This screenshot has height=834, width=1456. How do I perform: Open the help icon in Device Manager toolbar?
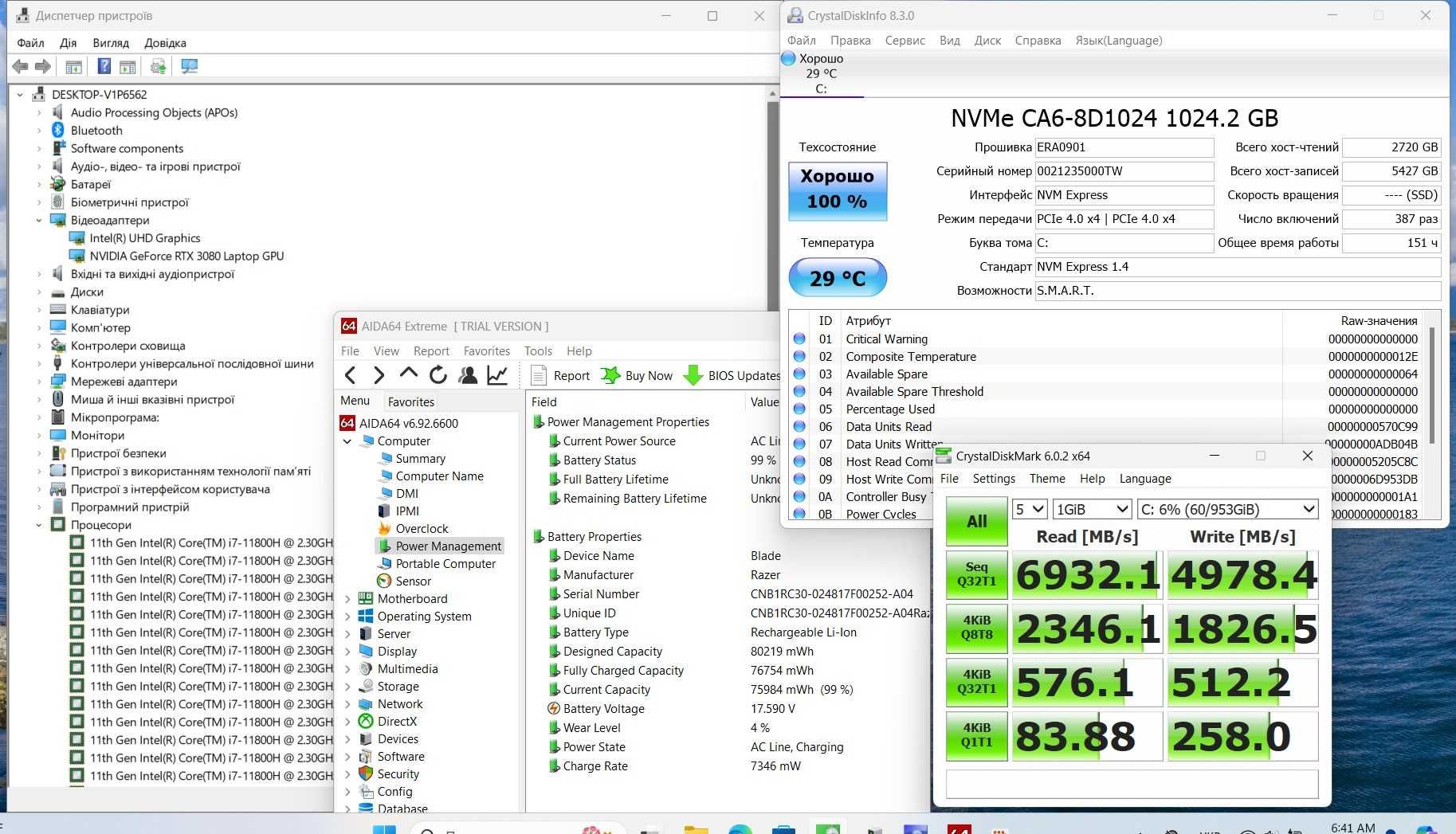pos(104,67)
